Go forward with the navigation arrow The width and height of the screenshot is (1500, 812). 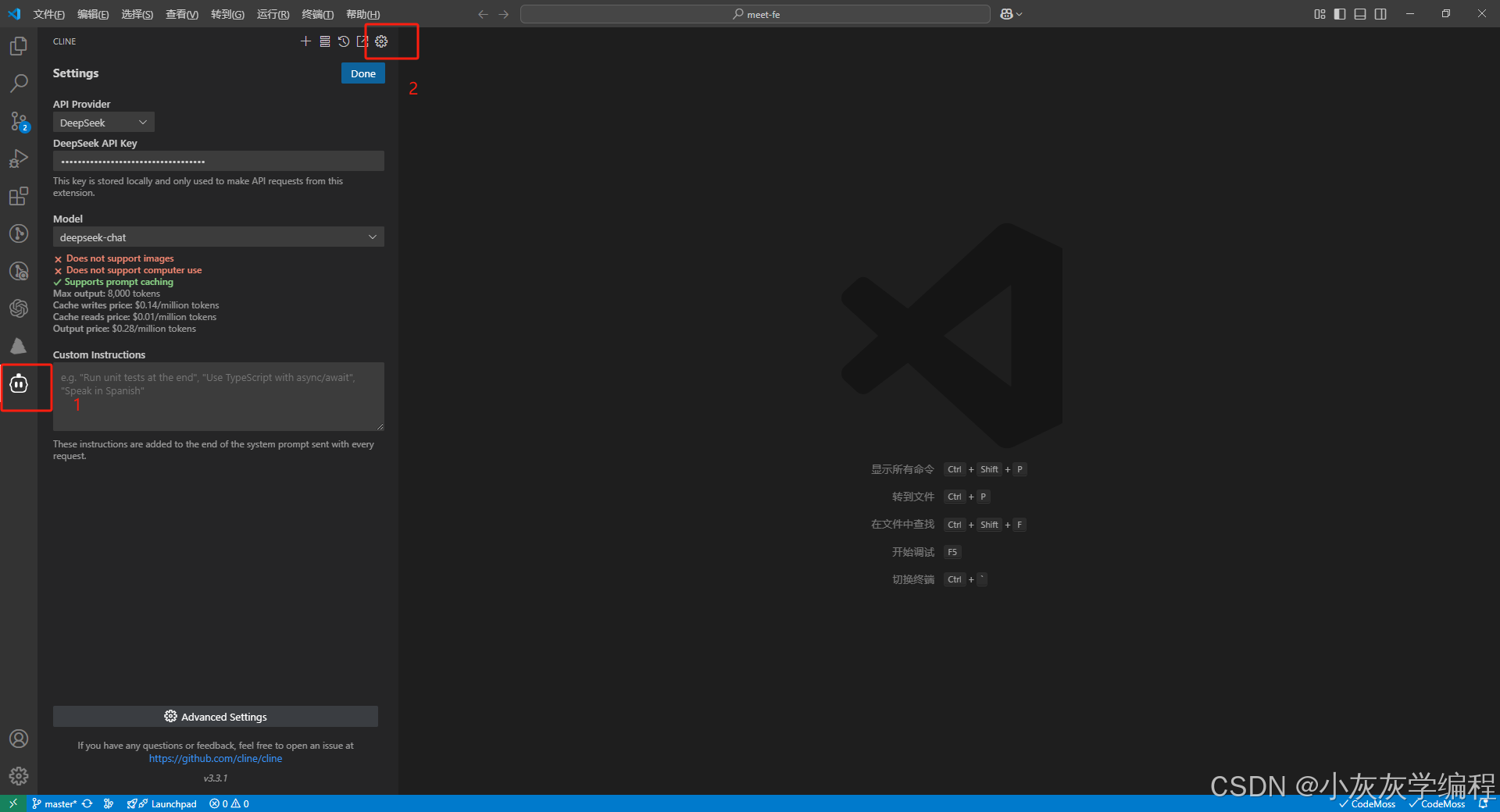pos(504,14)
